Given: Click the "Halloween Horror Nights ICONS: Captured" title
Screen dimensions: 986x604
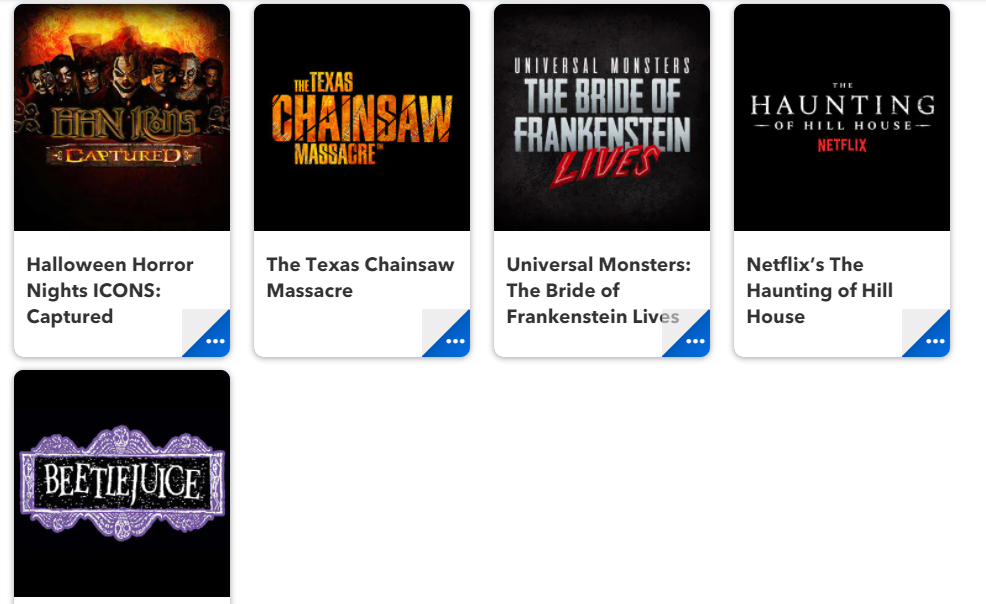Looking at the screenshot, I should tap(110, 290).
